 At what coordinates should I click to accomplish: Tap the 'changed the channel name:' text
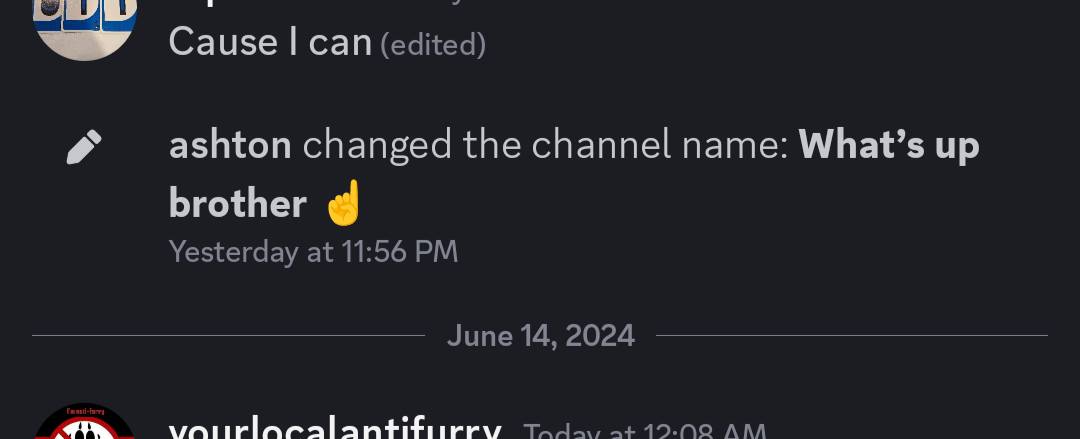click(x=545, y=146)
